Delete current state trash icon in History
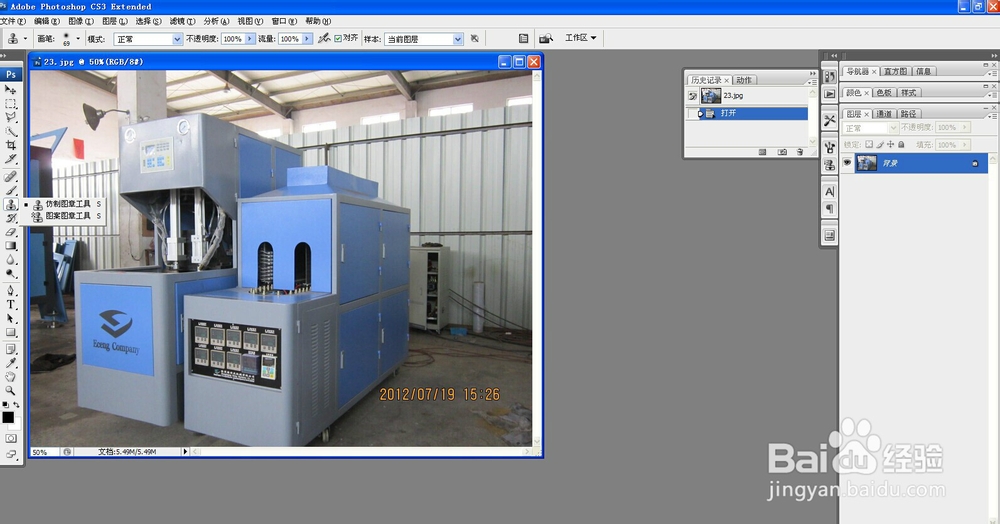1000x524 pixels. click(800, 152)
